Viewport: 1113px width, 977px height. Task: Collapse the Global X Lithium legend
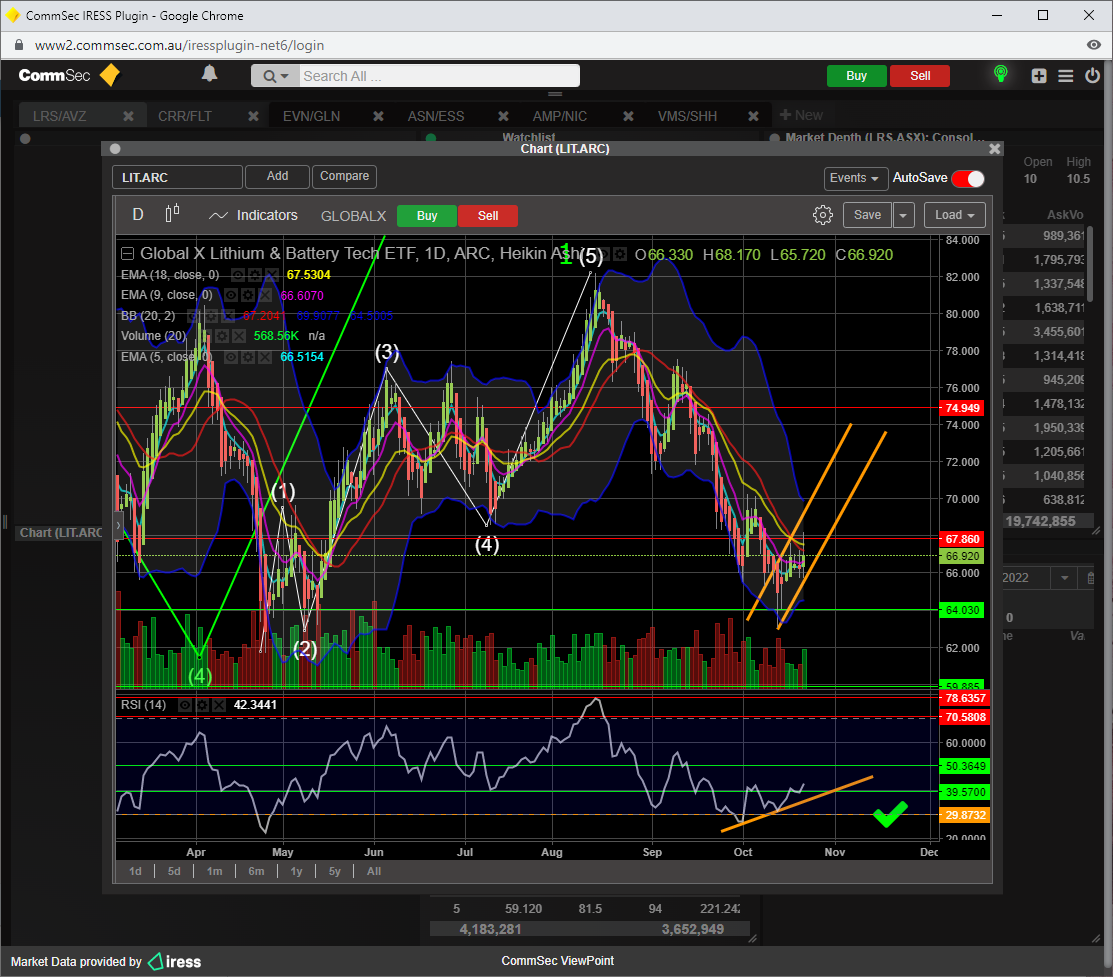pos(127,253)
